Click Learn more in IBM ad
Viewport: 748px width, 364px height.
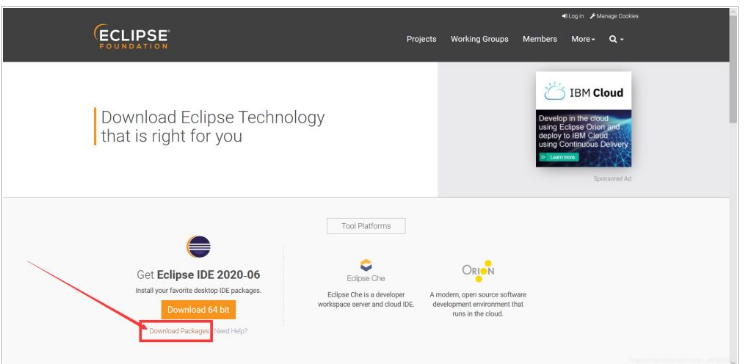tap(559, 157)
